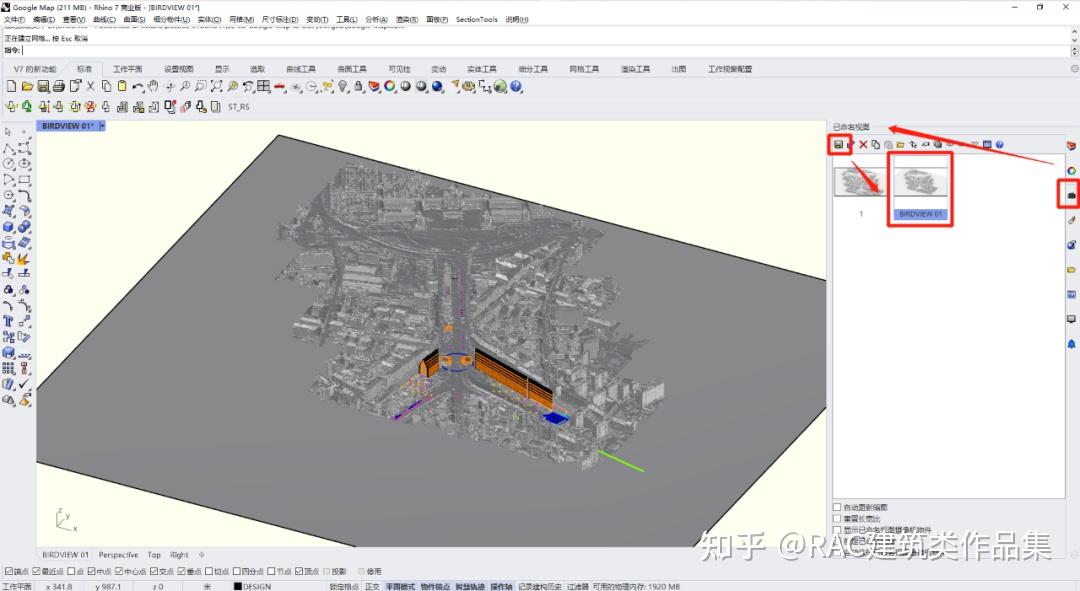Click the black DESIGN layer color swatch

tap(238, 586)
